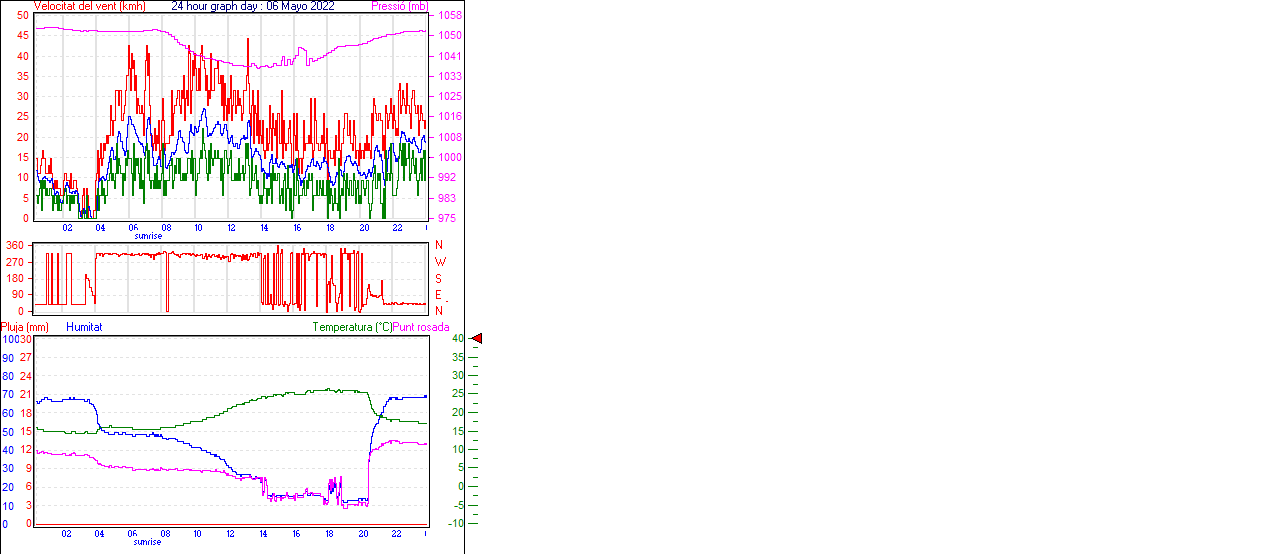Click the 975 value on the pressure axis

[x=446, y=218]
